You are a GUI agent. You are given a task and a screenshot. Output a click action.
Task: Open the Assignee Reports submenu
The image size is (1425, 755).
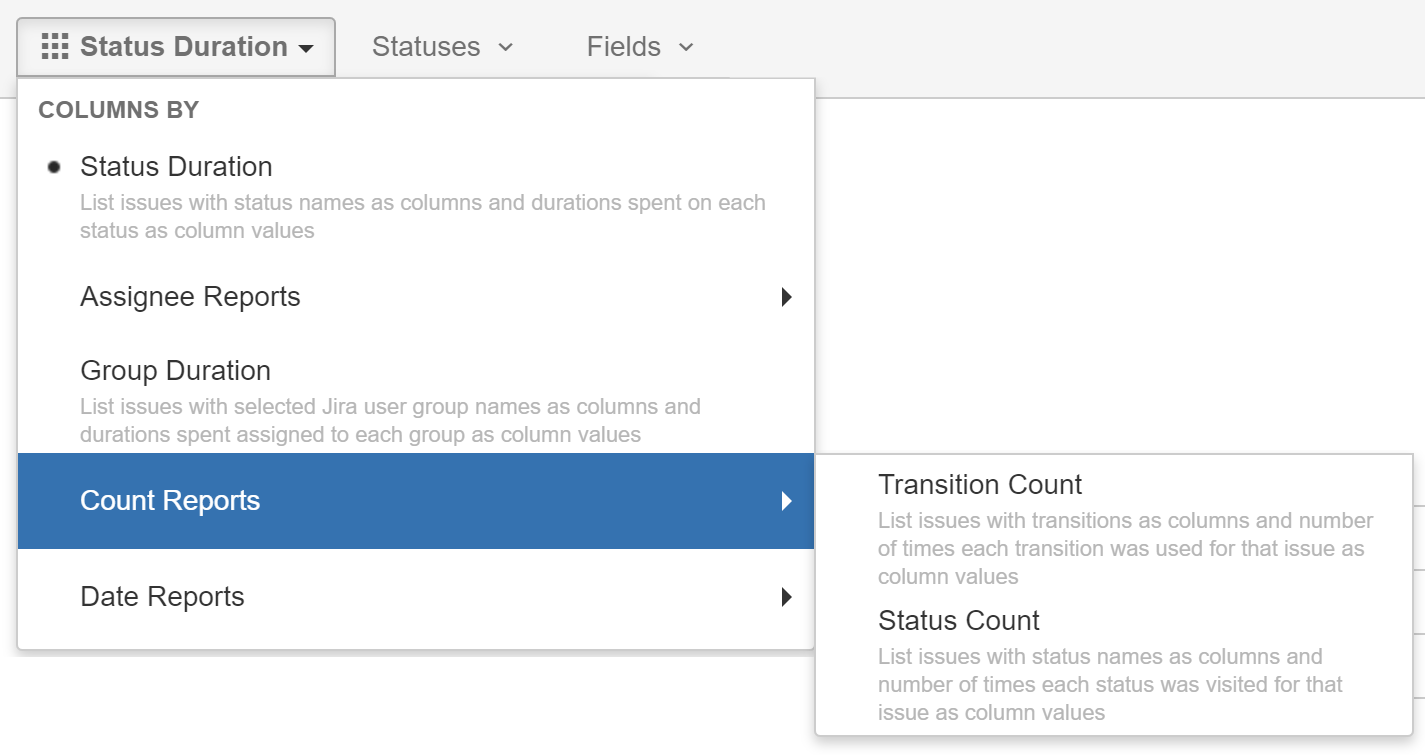[x=190, y=297]
